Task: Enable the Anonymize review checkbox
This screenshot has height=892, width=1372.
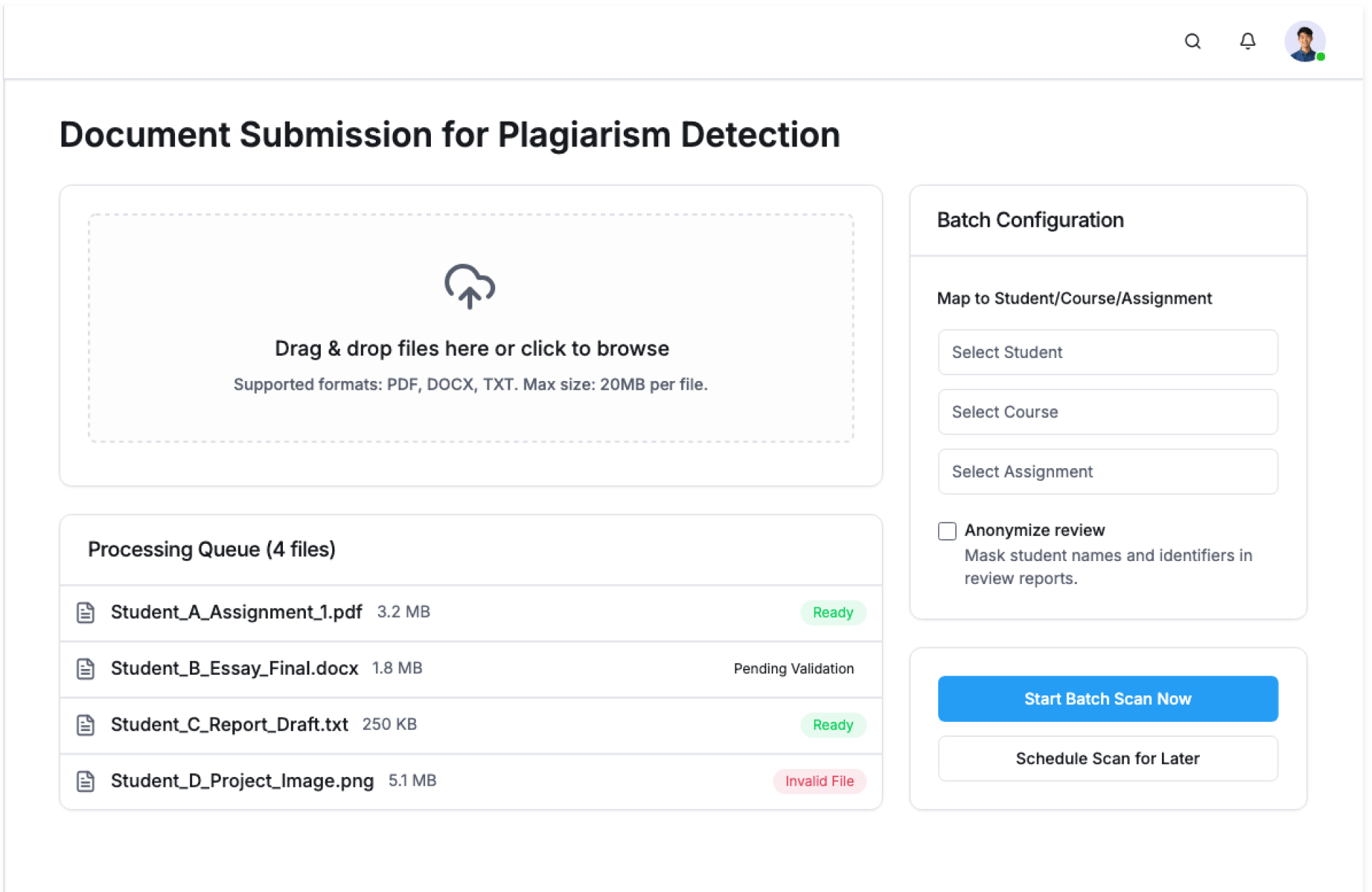Action: pyautogui.click(x=947, y=531)
